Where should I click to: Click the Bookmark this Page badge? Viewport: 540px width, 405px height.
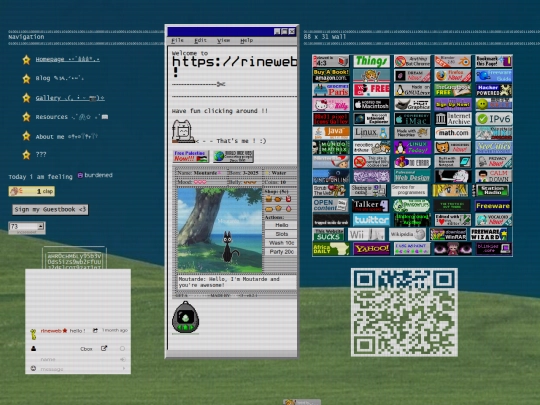[x=494, y=61]
